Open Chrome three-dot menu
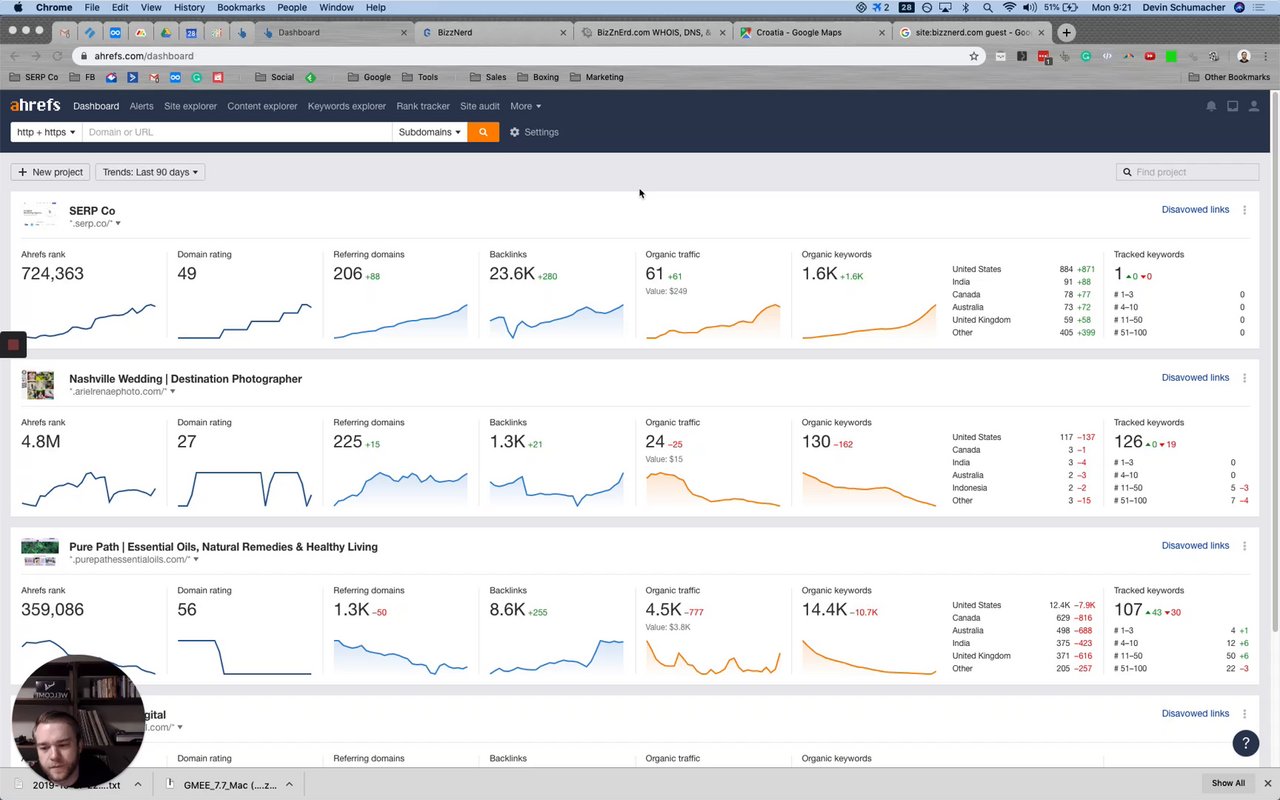The height and width of the screenshot is (800, 1280). (1265, 56)
